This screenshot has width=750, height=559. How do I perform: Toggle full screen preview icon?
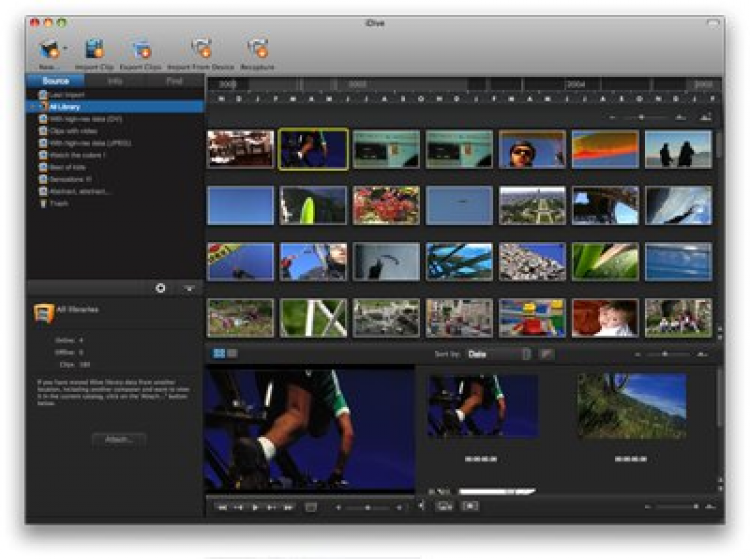[x=311, y=507]
